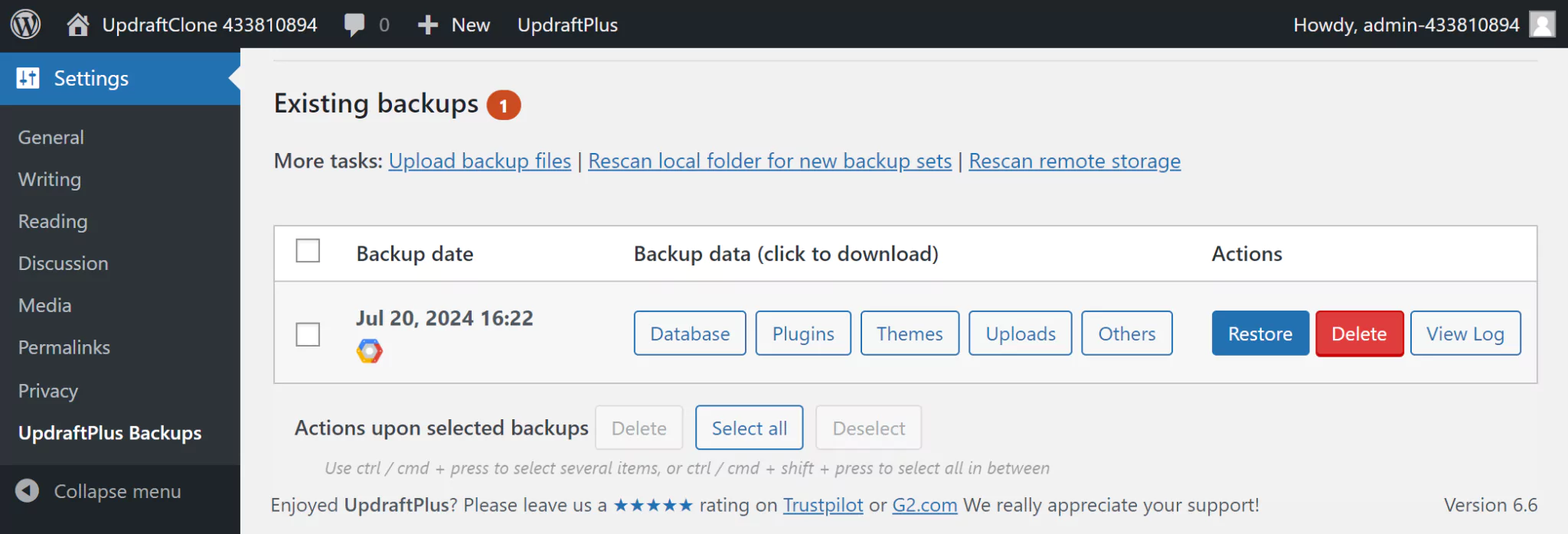
Task: Open the comments bubble icon
Action: [354, 24]
